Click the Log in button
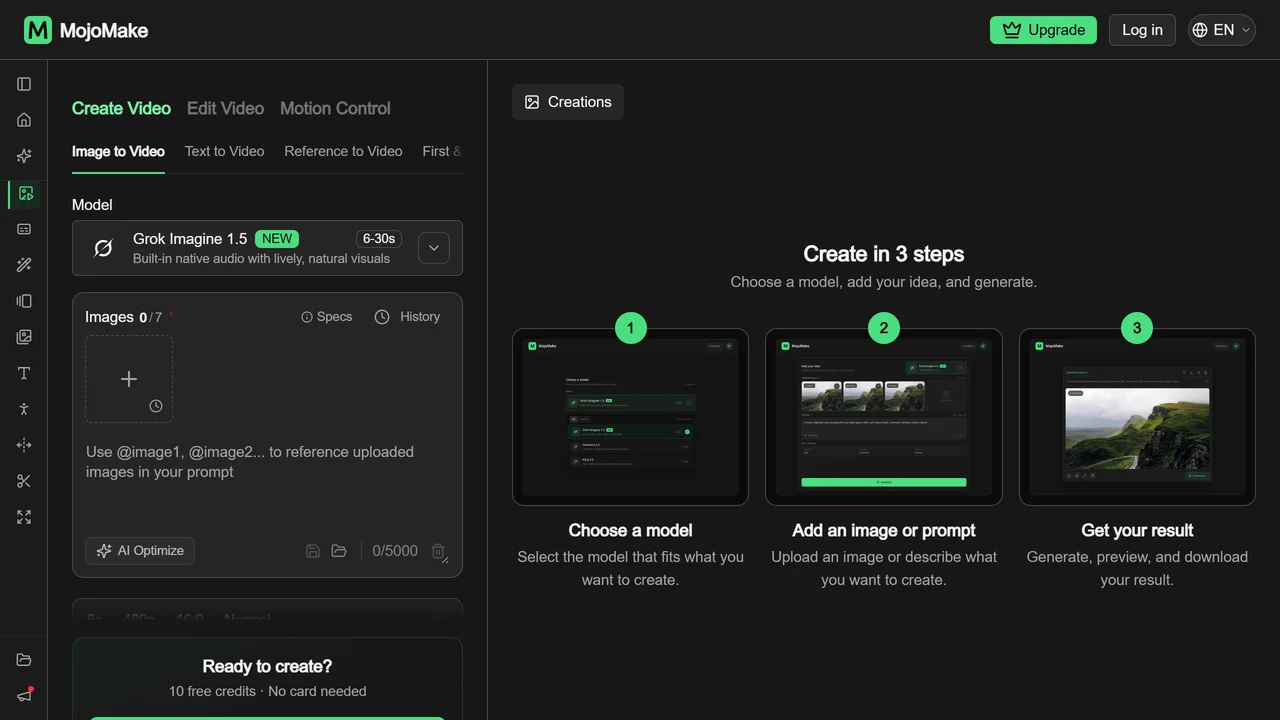Screen dimensions: 1280x720 pos(1142,30)
